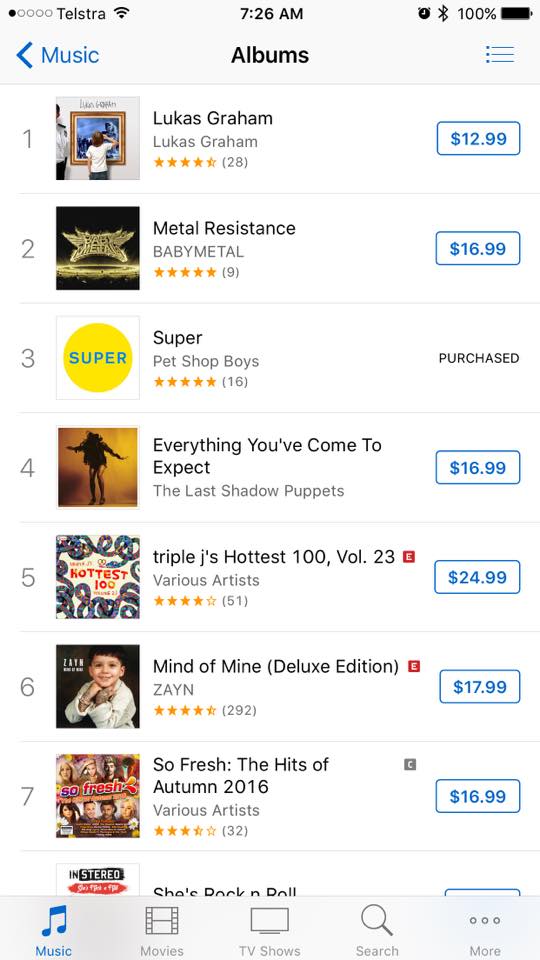Screen dimensions: 540x960
Task: Open the Movies tab icon
Action: 162,921
